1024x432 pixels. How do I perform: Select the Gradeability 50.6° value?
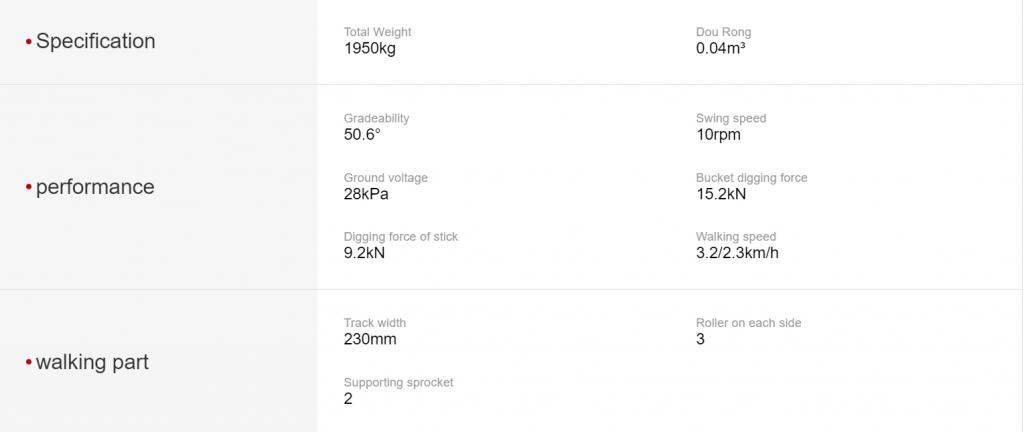[x=362, y=135]
